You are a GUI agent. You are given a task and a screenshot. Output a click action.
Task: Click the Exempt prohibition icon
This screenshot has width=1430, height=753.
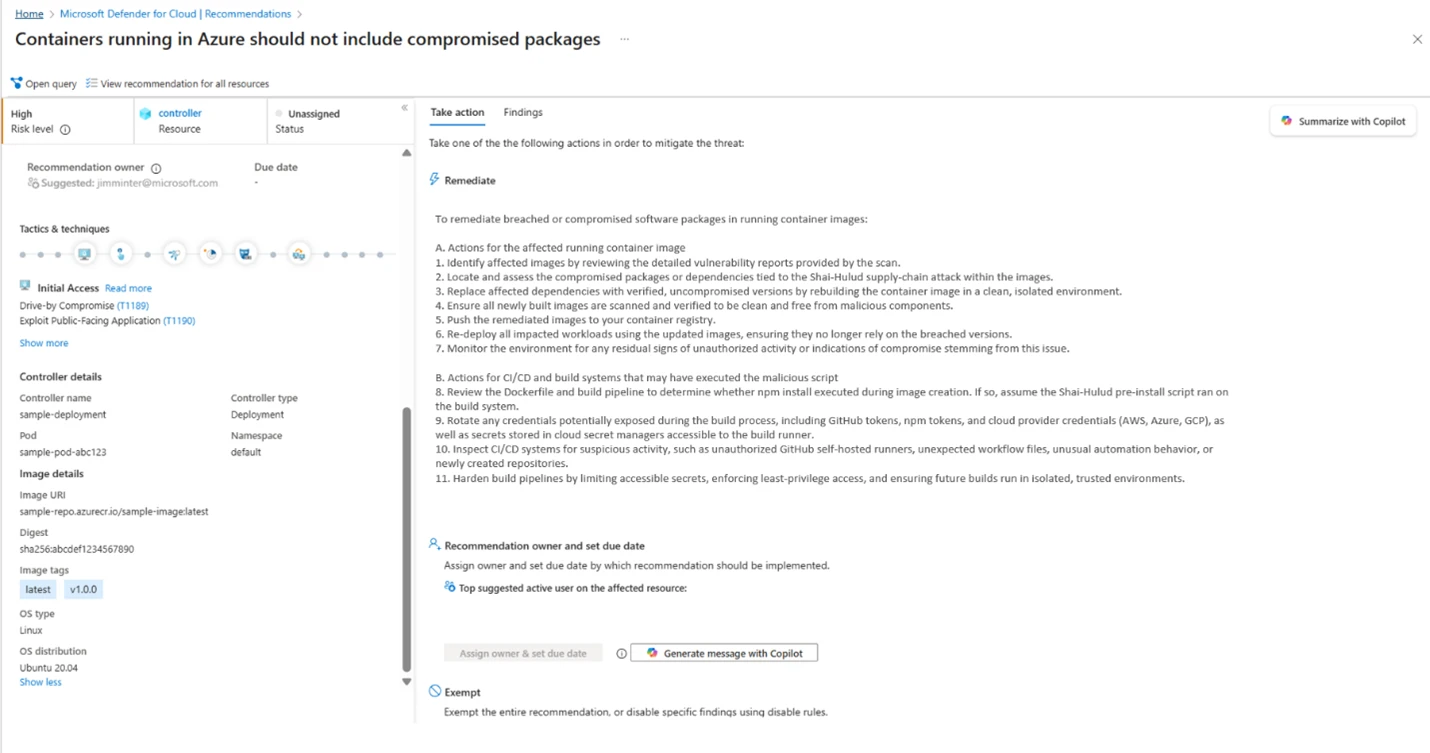[433, 691]
